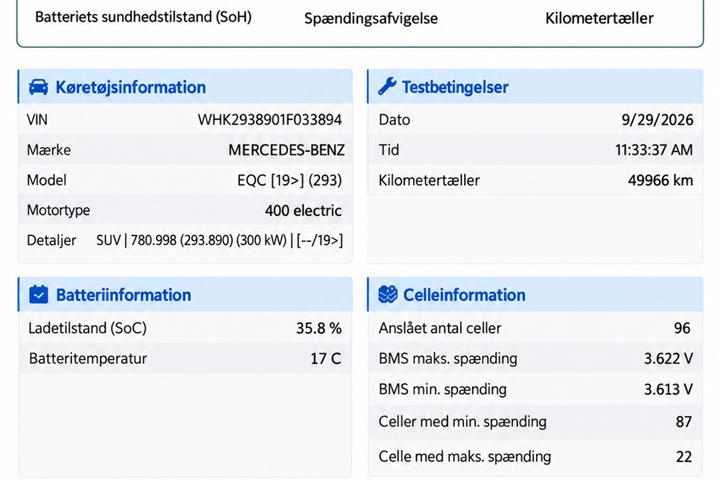Image resolution: width=720 pixels, height=480 pixels.
Task: Click the VIN row label
Action: point(37,120)
